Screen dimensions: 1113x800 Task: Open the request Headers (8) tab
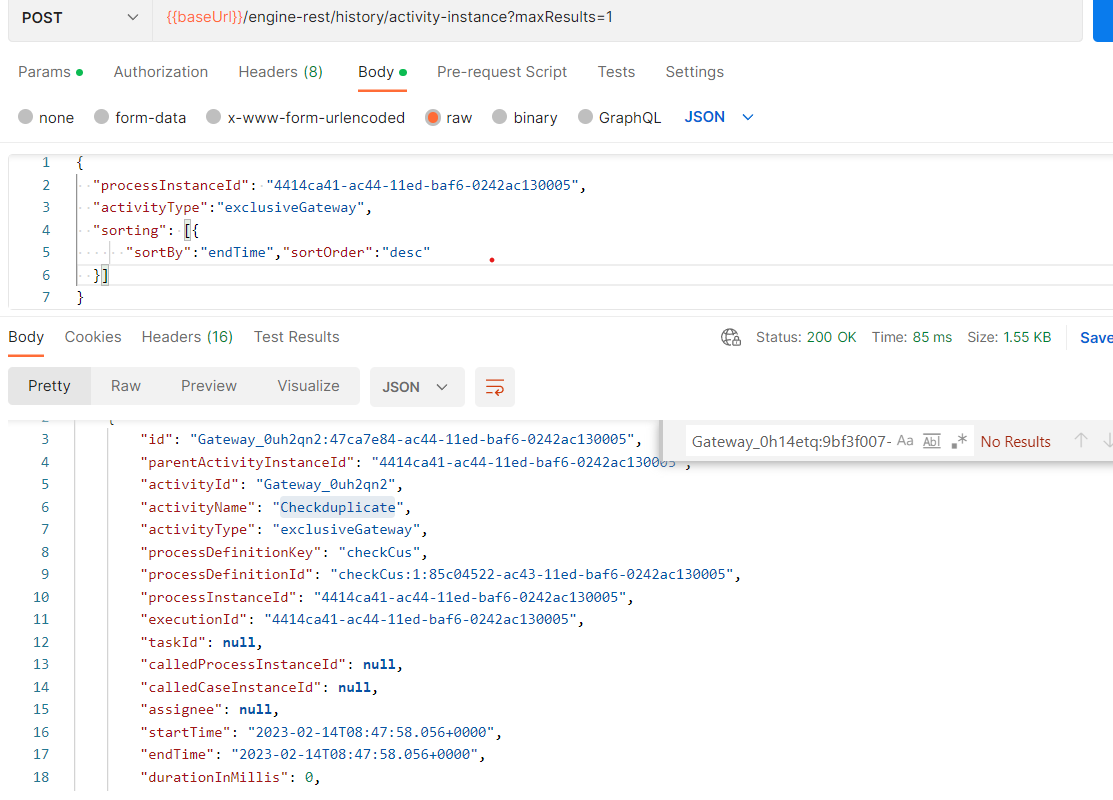[x=280, y=72]
